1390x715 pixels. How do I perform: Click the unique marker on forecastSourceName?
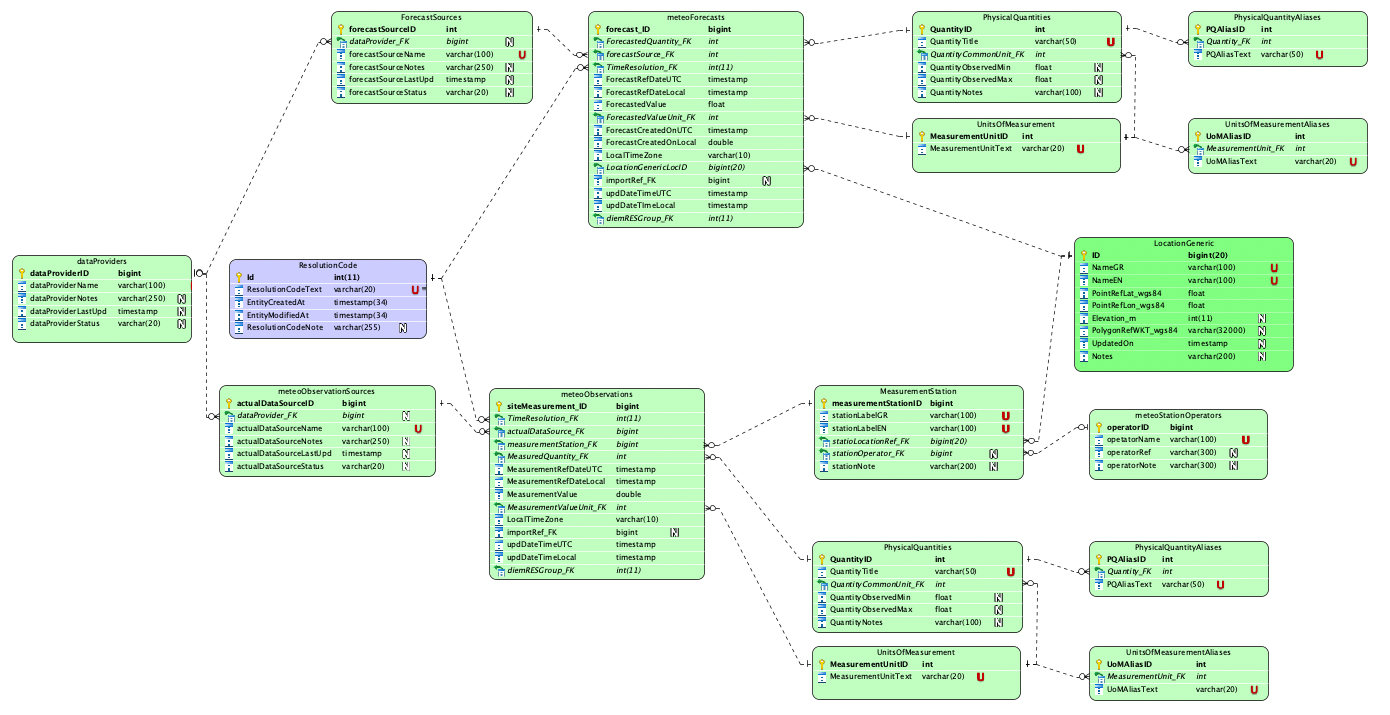[522, 54]
